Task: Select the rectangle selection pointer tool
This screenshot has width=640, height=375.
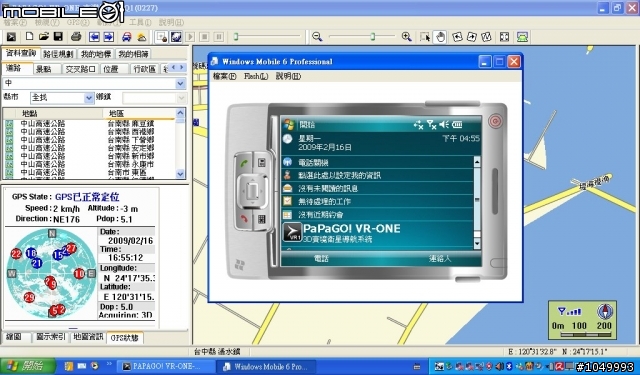Action: click(425, 37)
